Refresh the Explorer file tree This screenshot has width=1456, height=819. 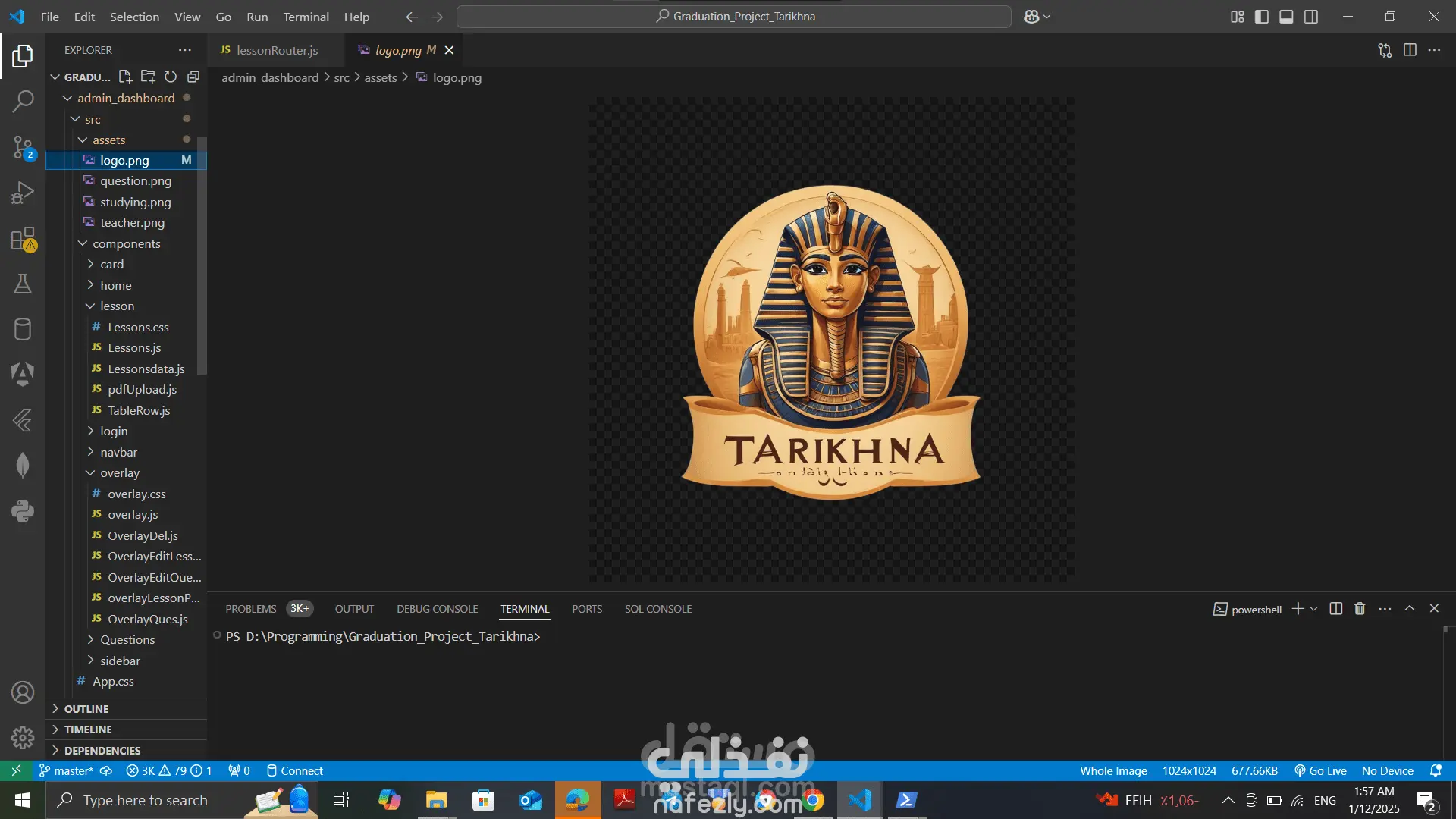(x=171, y=77)
